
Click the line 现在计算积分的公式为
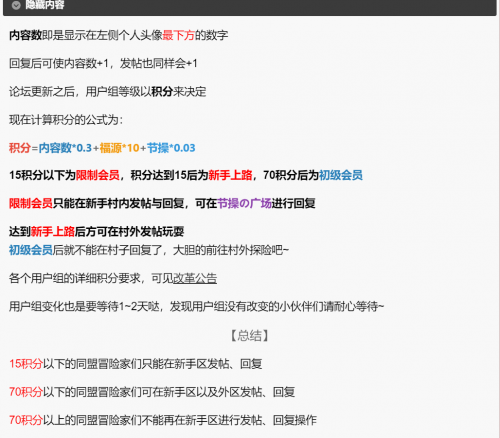click(66, 120)
